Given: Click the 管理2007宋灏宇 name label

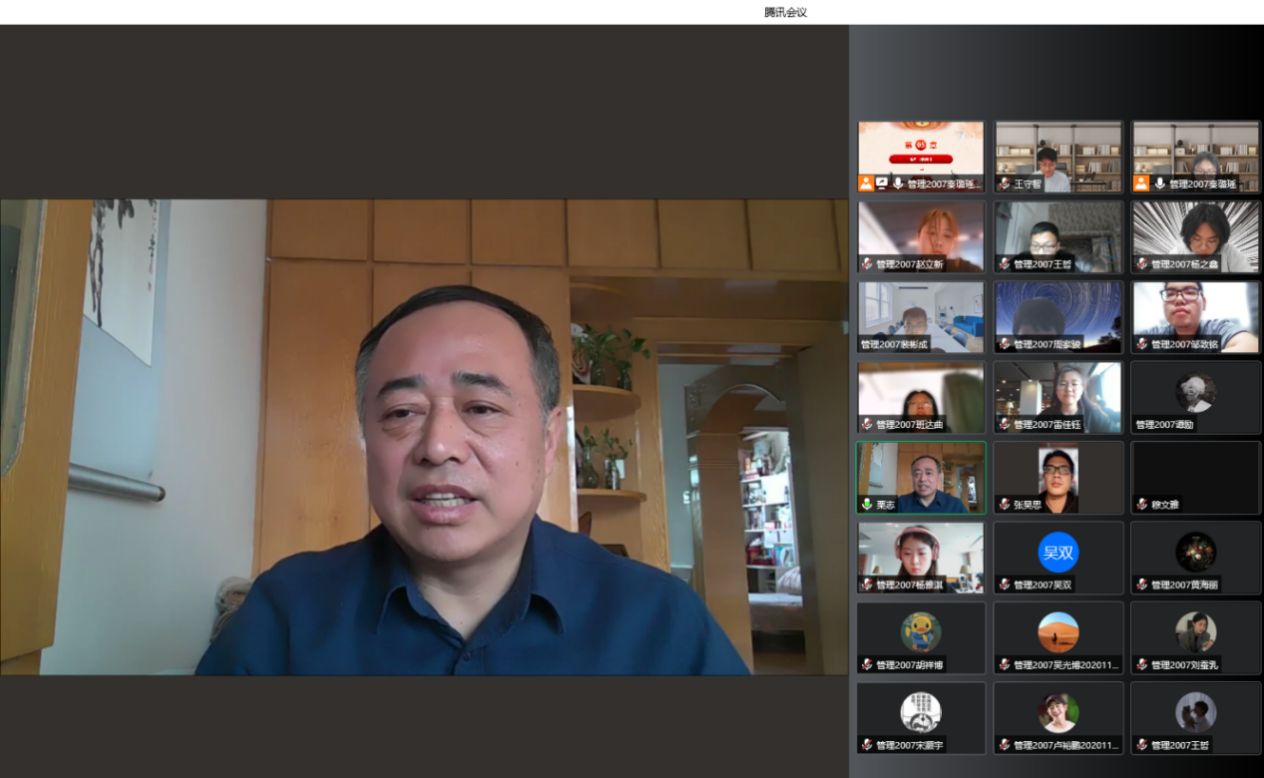Looking at the screenshot, I should (911, 745).
